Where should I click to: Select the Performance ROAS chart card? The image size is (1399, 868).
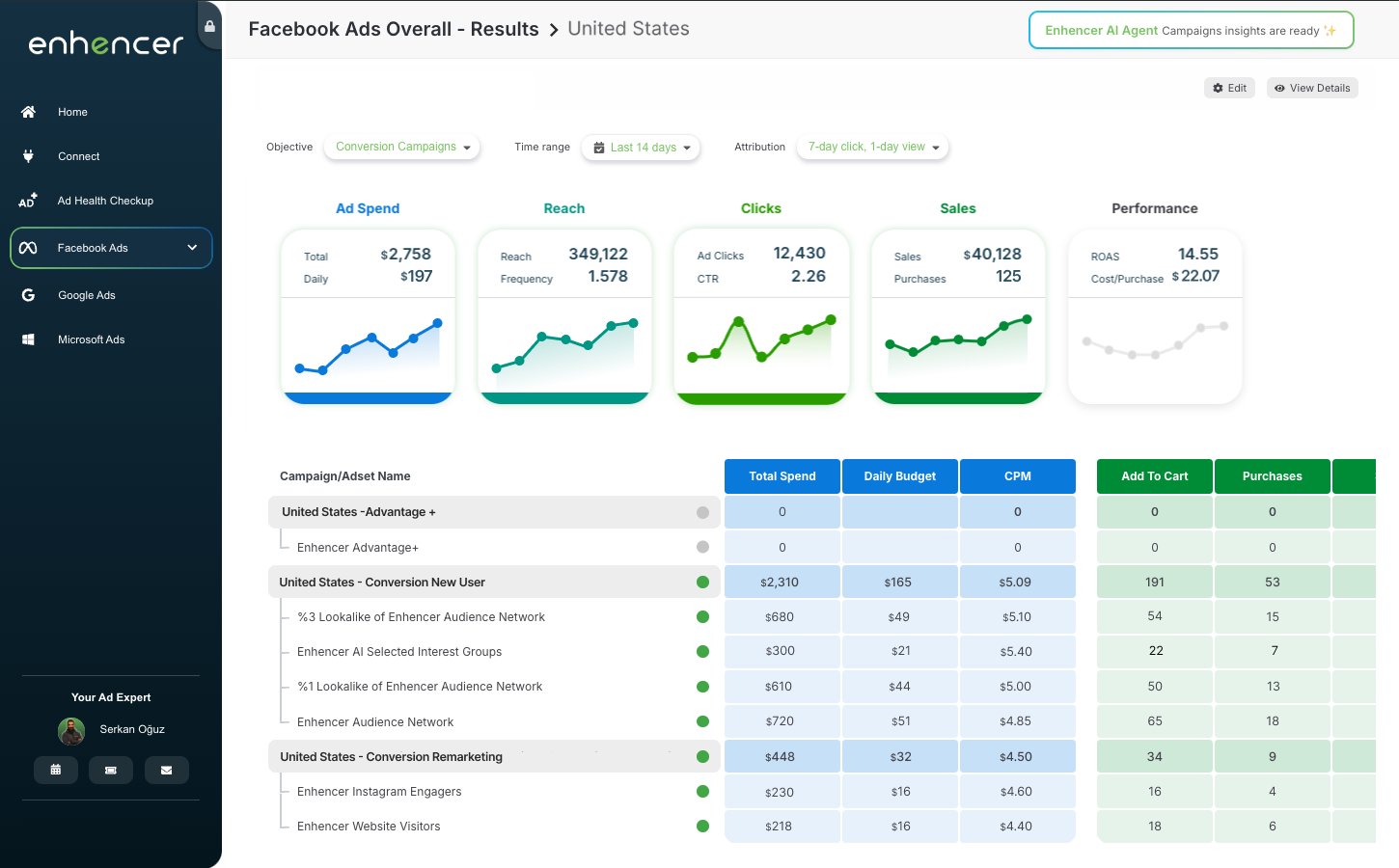pyautogui.click(x=1155, y=316)
